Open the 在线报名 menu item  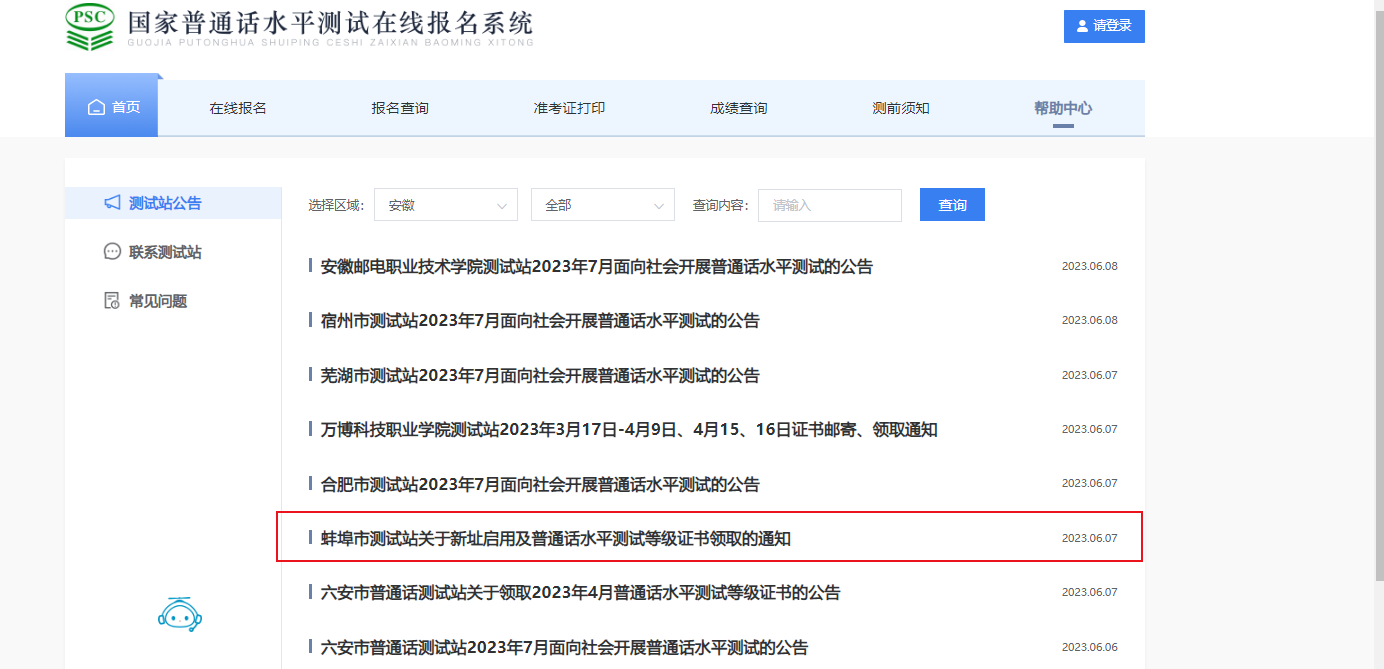(x=238, y=108)
